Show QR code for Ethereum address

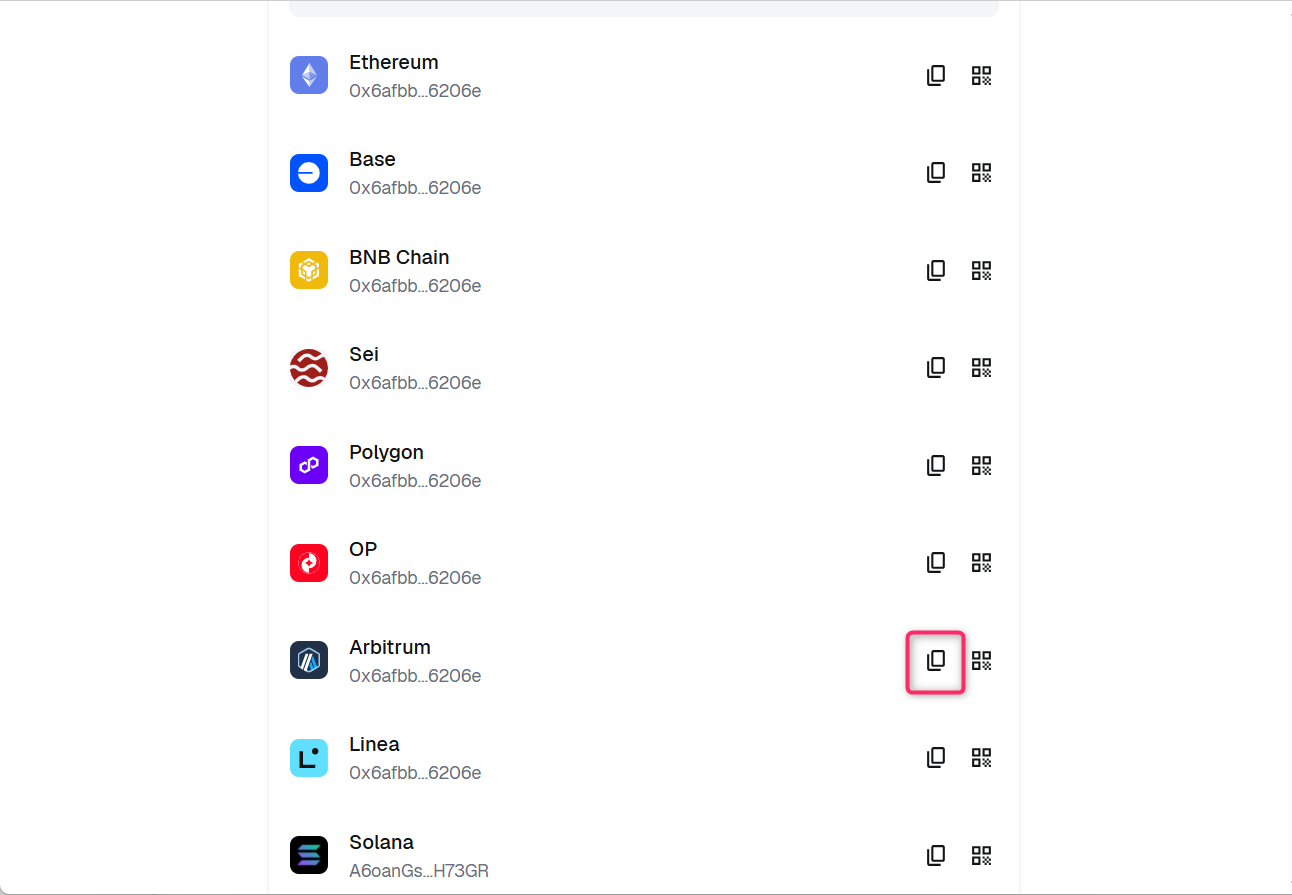tap(981, 76)
